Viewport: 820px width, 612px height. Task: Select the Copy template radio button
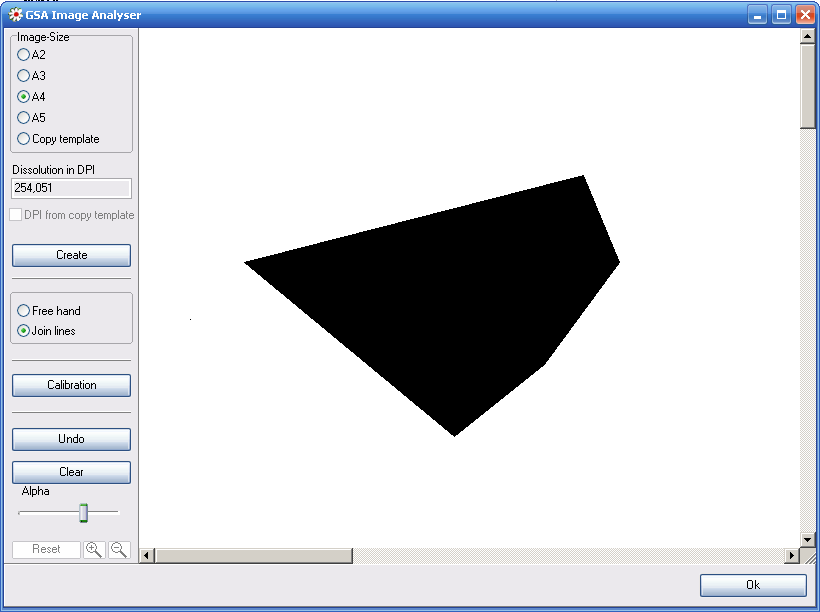pyautogui.click(x=23, y=139)
